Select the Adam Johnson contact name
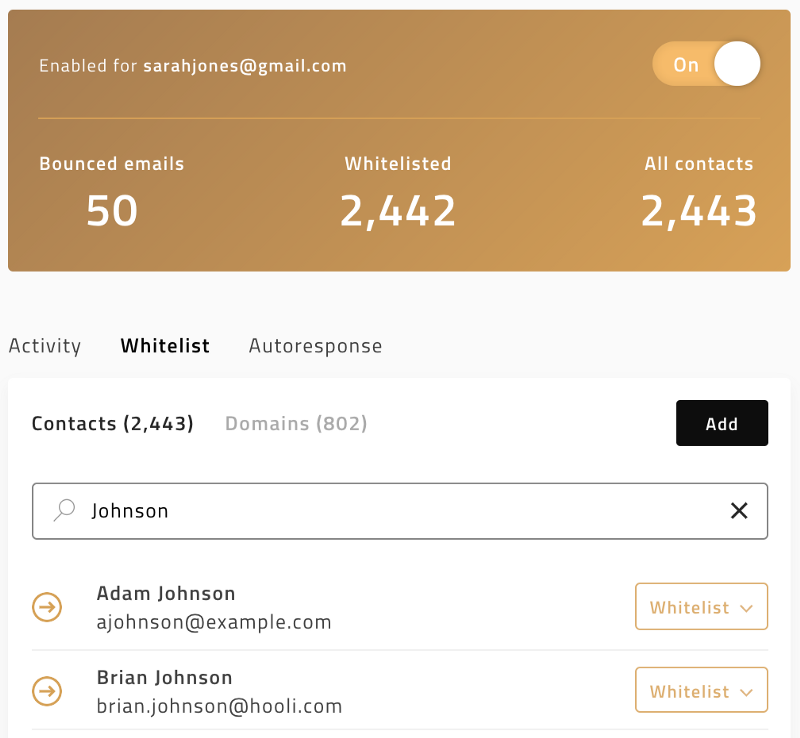The height and width of the screenshot is (738, 800). [x=166, y=594]
